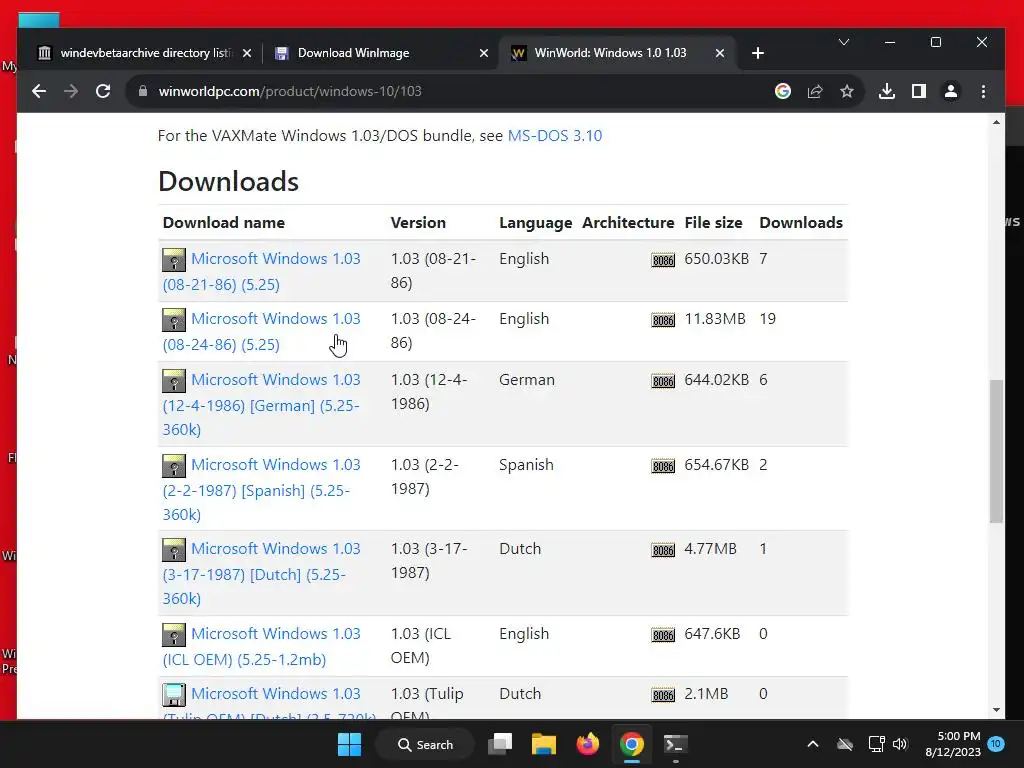Reload the WinWorld page

103,91
